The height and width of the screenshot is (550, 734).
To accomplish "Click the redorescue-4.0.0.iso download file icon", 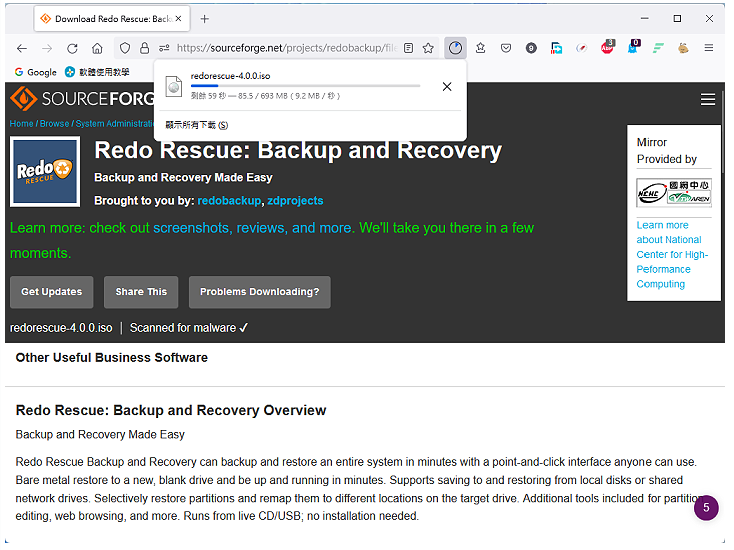I will click(174, 86).
